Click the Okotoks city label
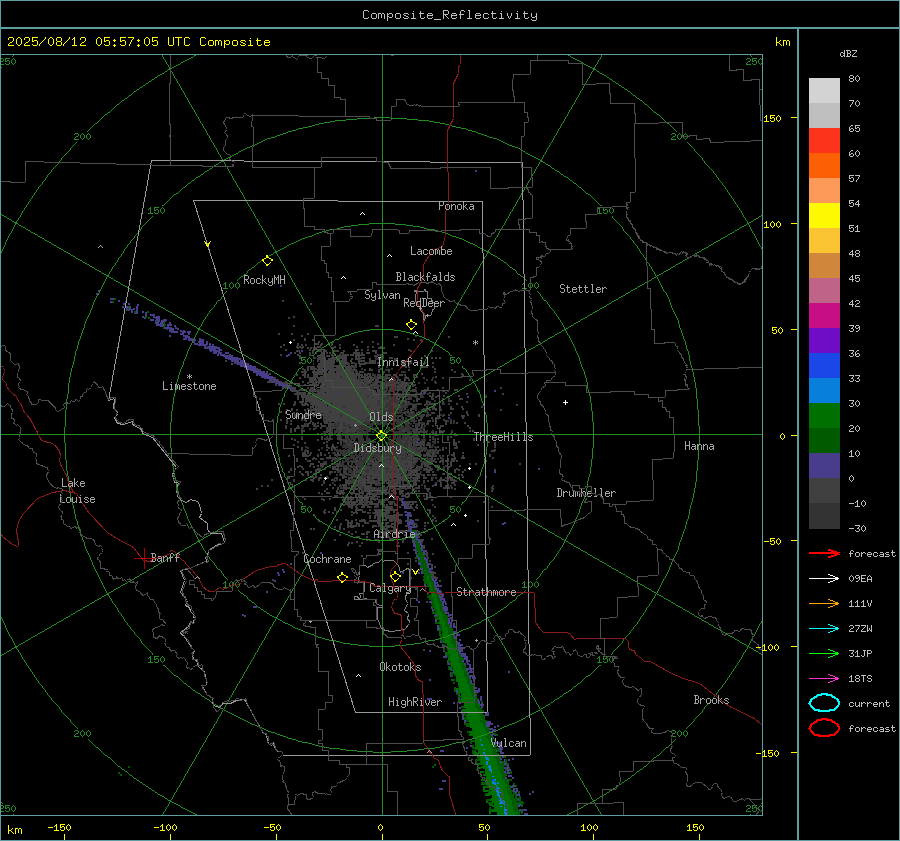Viewport: 900px width, 841px height. 400,667
